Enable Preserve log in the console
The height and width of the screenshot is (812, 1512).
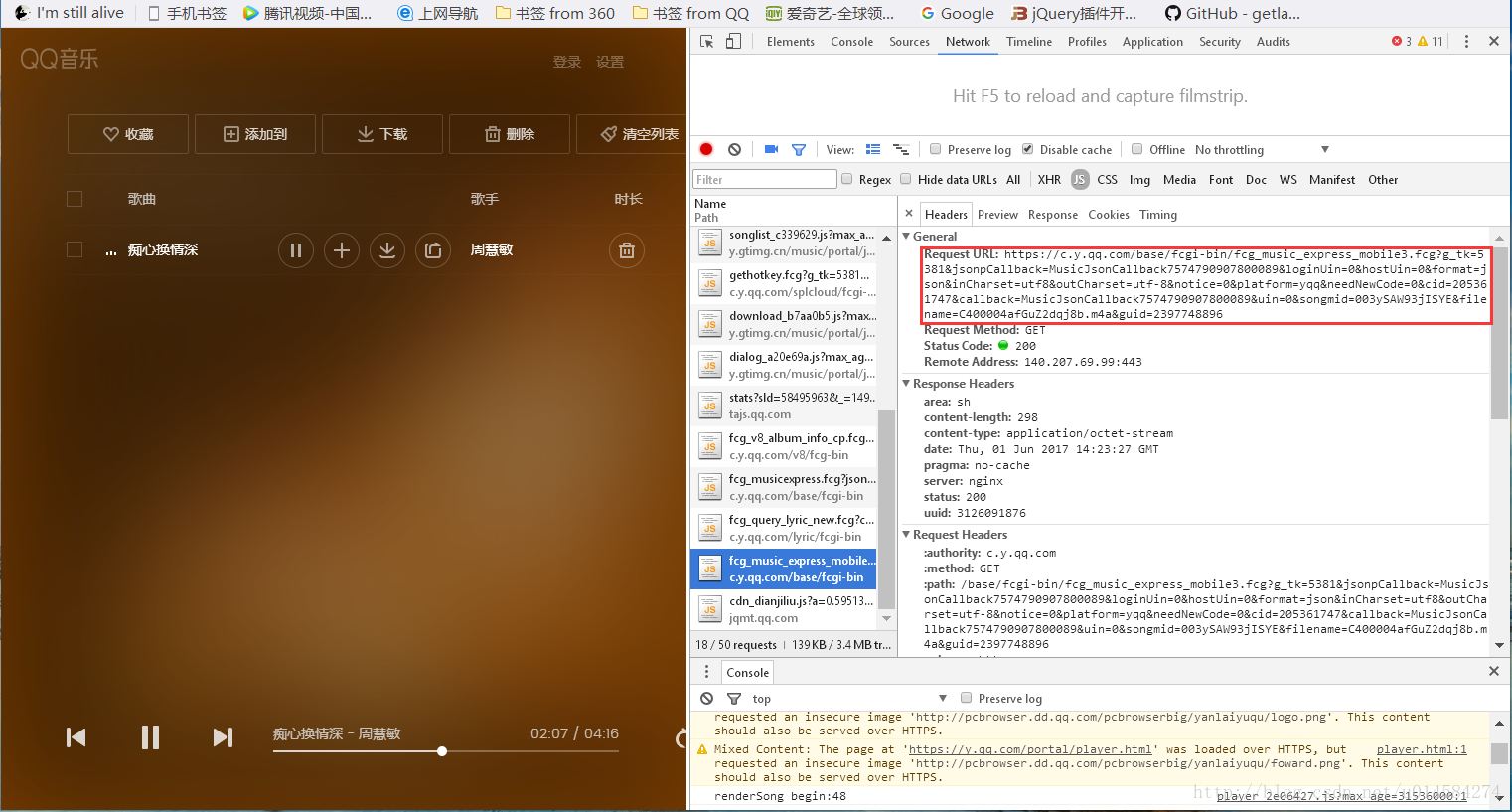966,698
